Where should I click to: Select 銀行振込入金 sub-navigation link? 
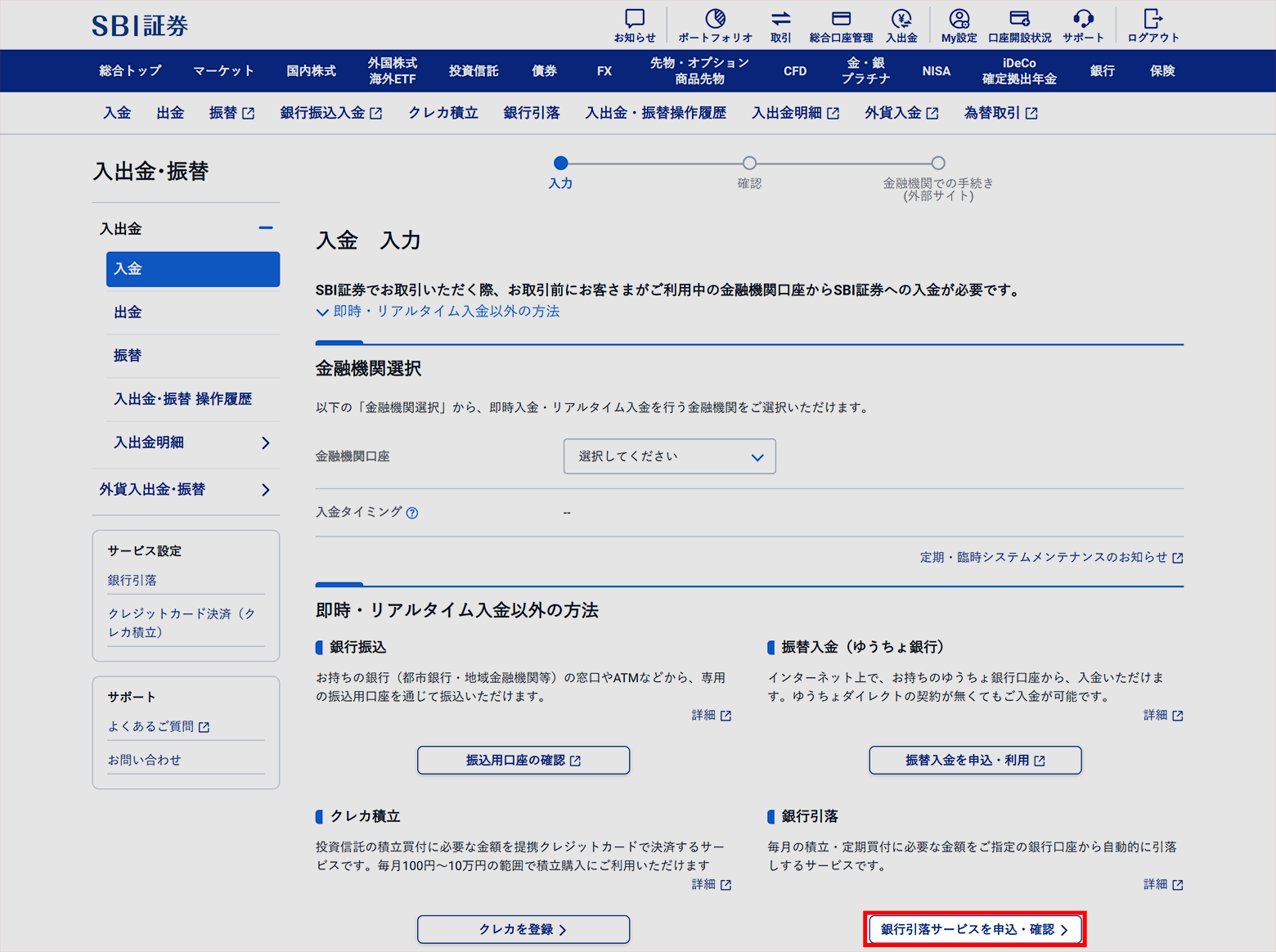[331, 113]
